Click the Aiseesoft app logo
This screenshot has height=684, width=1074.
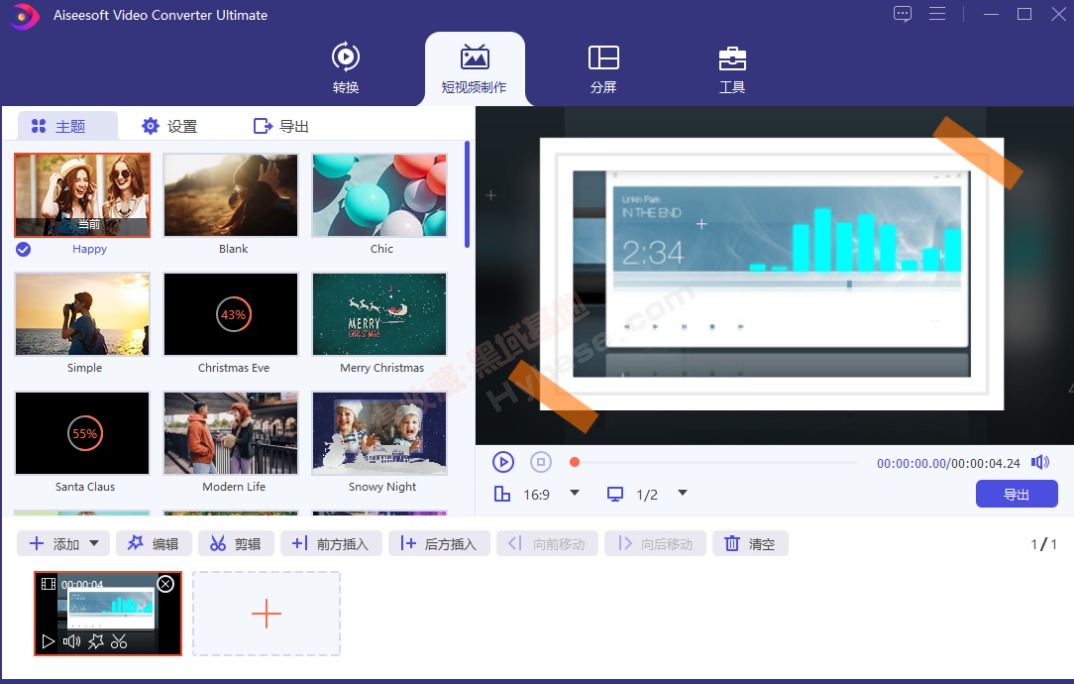tap(25, 15)
